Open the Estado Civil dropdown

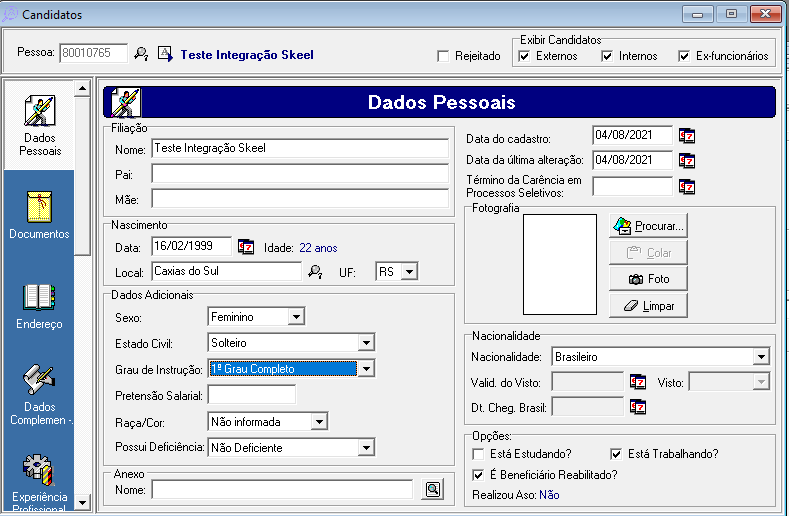(x=366, y=343)
